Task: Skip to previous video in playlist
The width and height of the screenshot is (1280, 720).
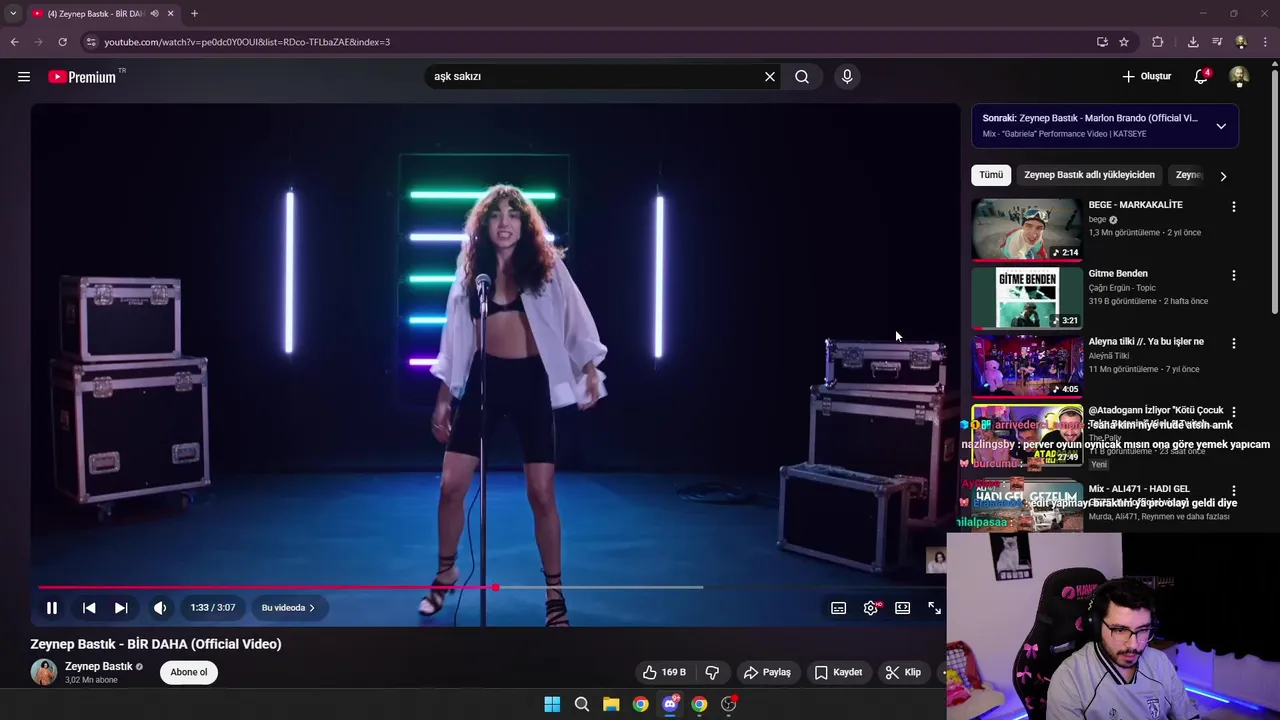Action: click(89, 607)
